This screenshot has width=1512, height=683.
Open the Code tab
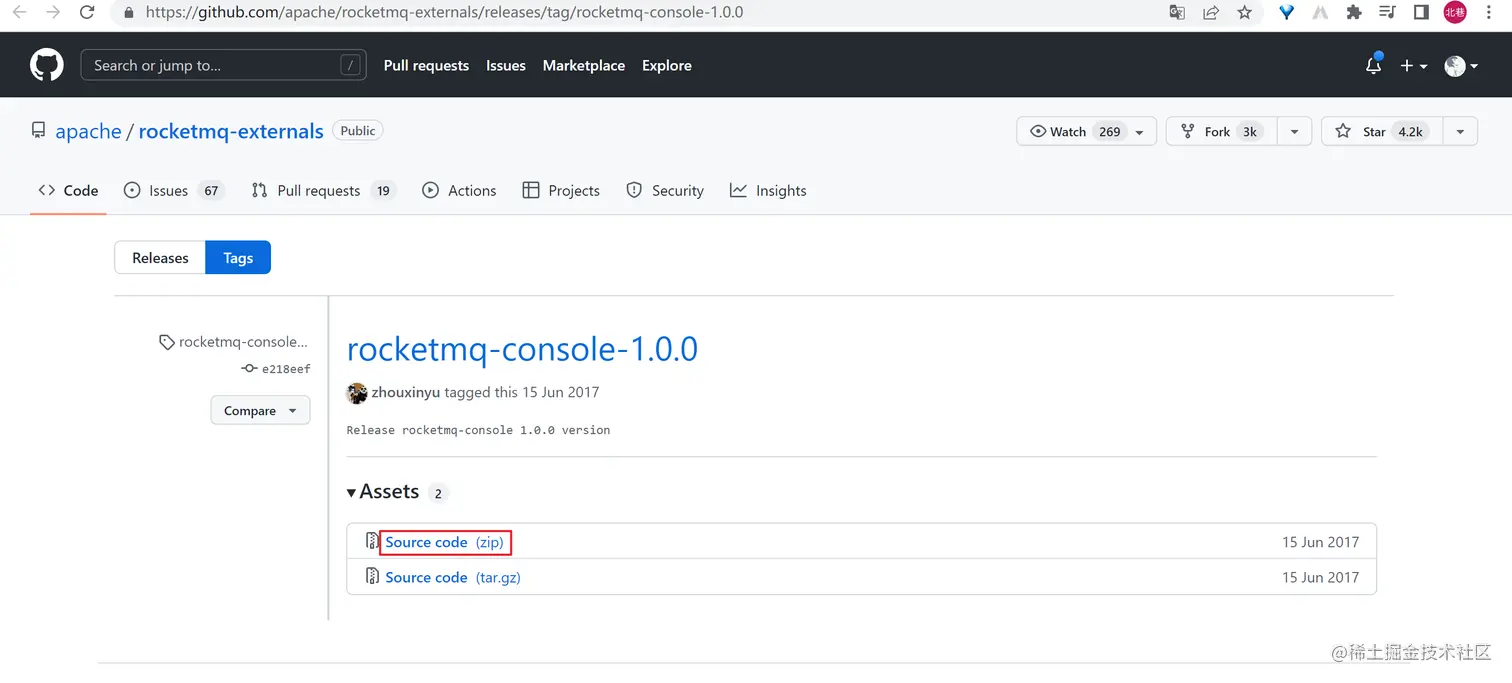[x=68, y=190]
